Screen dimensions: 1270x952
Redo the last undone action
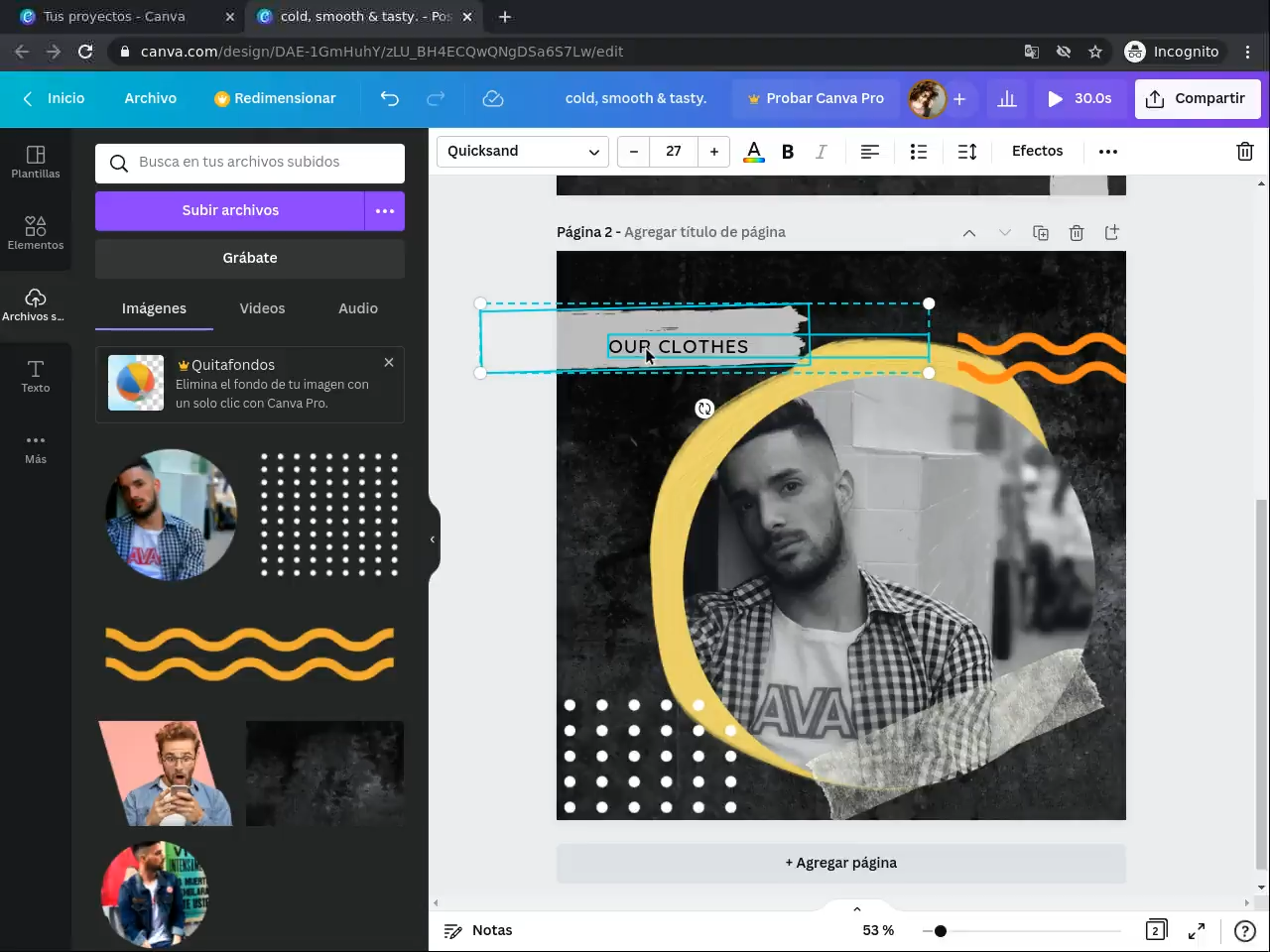click(x=436, y=98)
